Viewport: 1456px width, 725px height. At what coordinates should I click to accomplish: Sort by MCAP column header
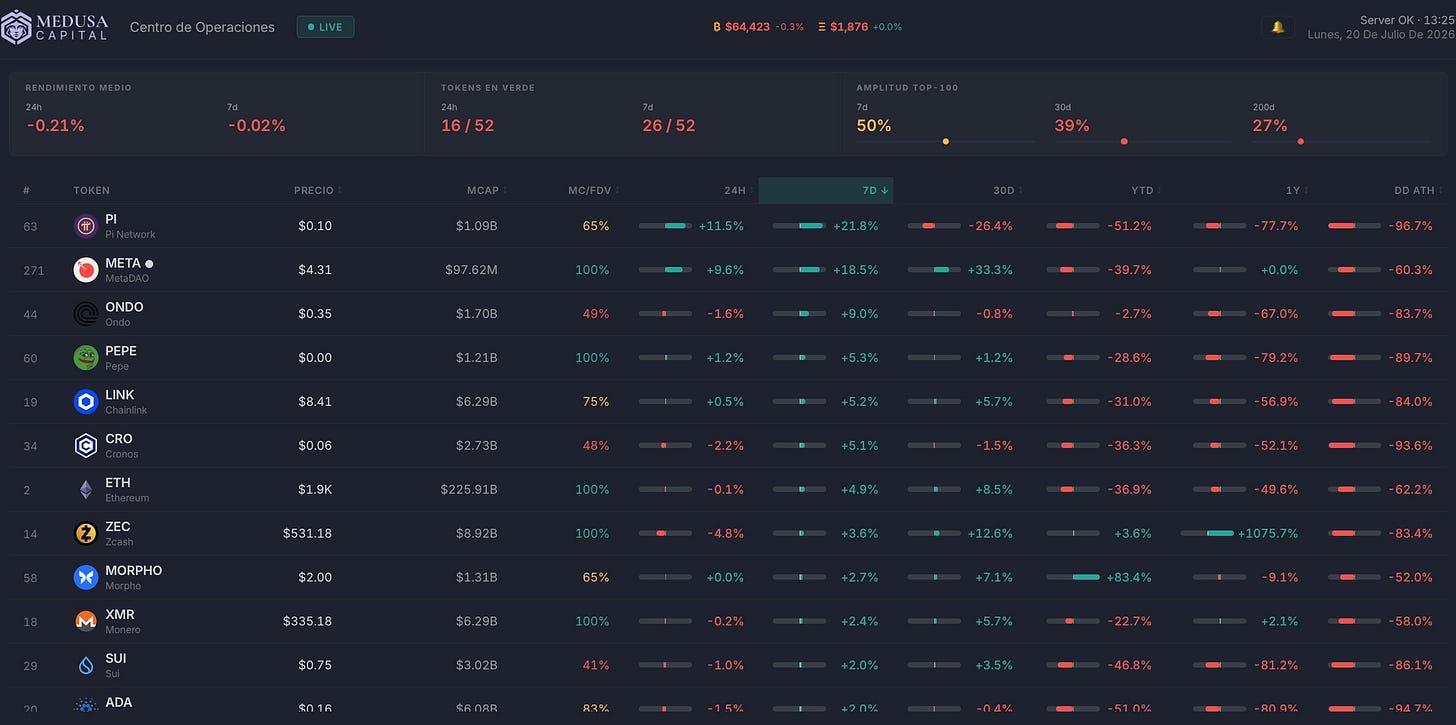pyautogui.click(x=486, y=190)
